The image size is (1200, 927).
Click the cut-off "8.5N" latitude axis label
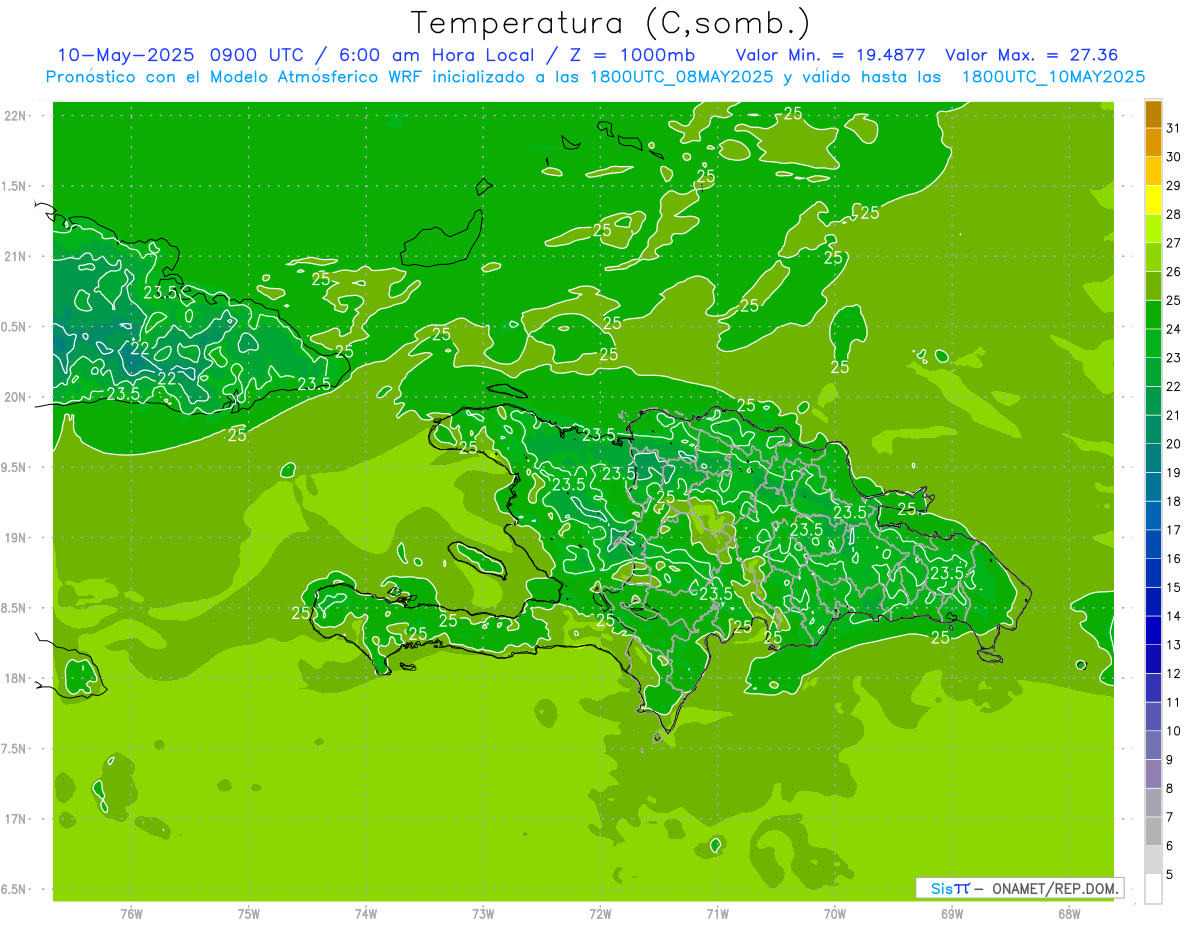15,609
